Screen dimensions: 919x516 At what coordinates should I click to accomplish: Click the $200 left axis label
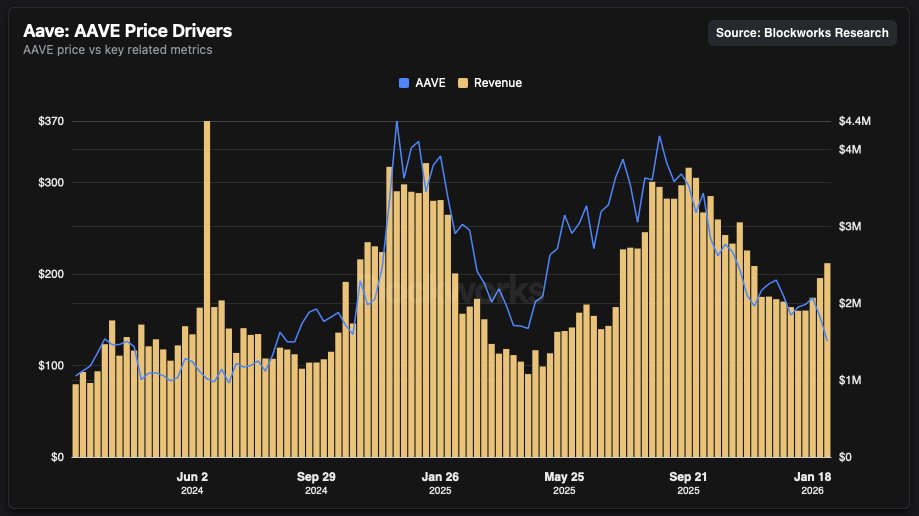[51, 274]
